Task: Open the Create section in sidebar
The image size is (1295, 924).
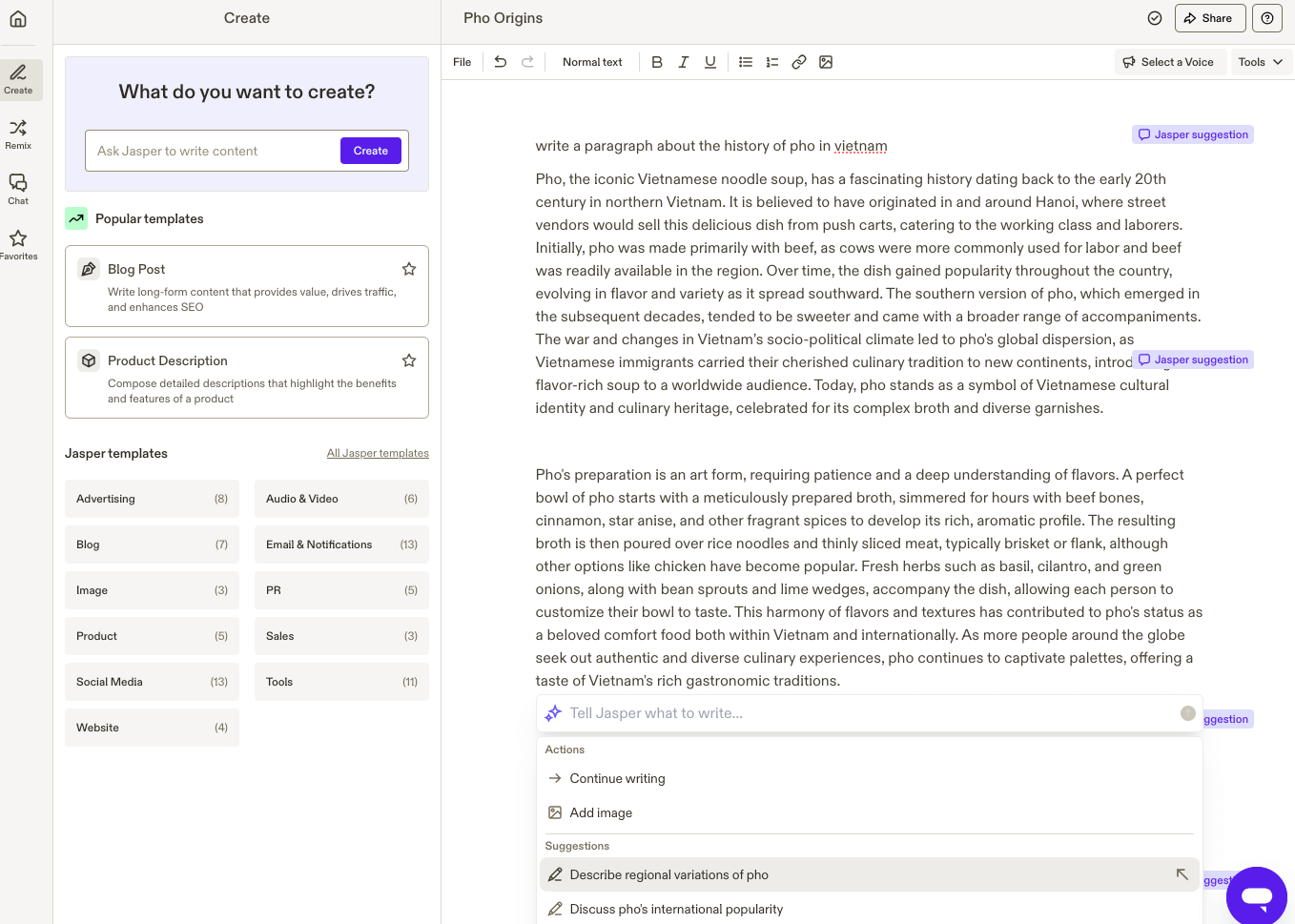Action: [18, 80]
